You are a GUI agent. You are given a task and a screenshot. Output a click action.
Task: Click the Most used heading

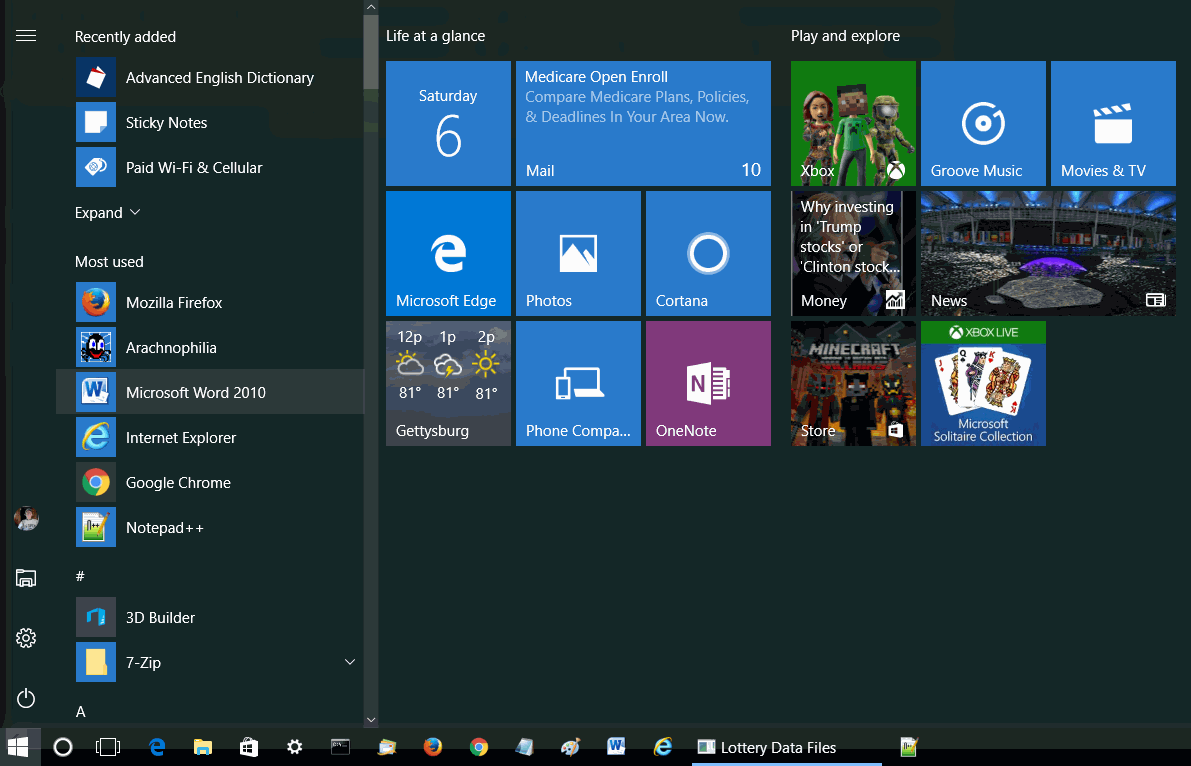click(109, 261)
